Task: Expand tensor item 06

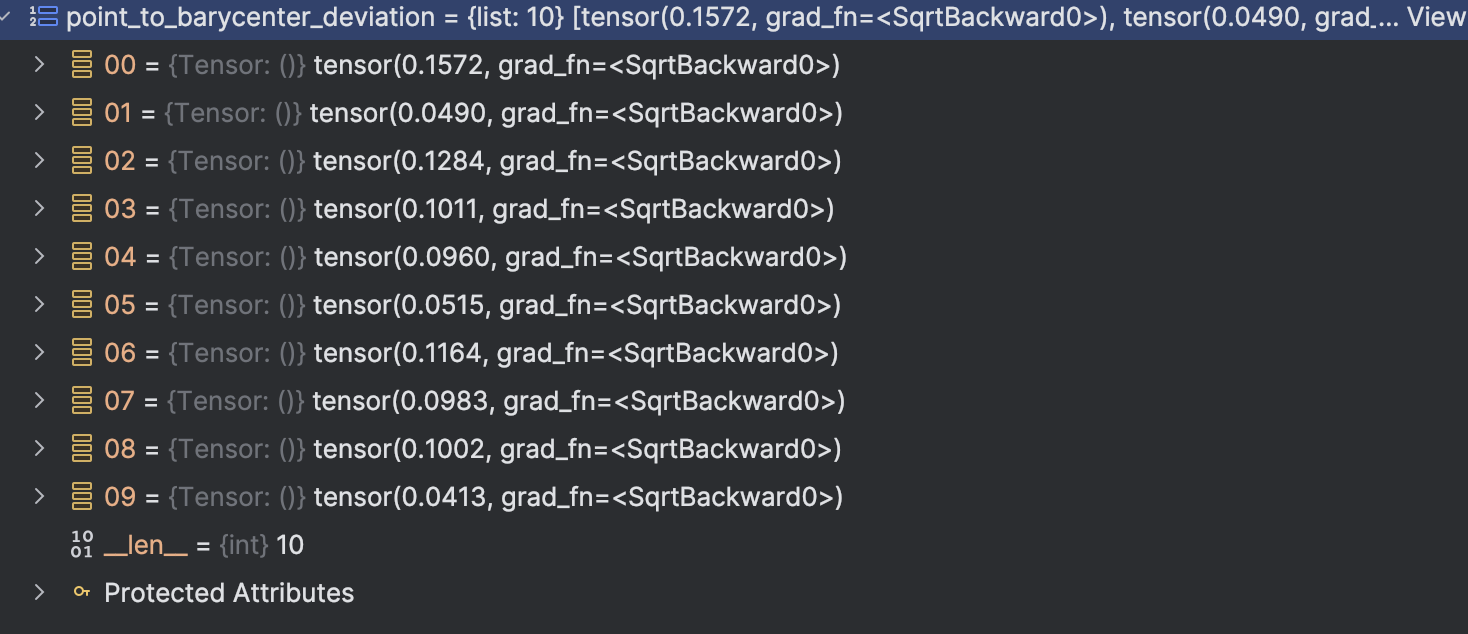Action: click(x=40, y=352)
